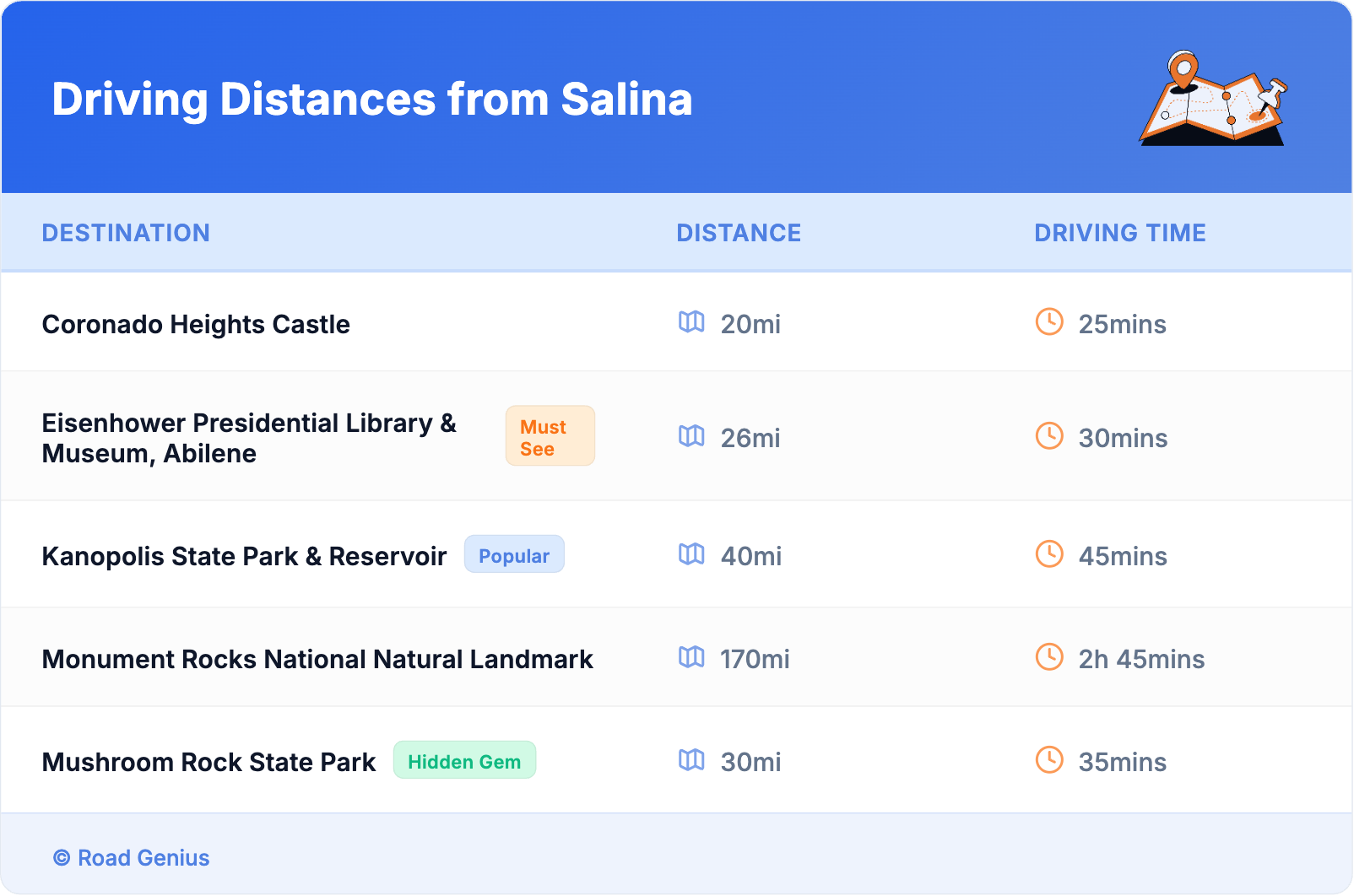Click the Driving Time column header
This screenshot has width=1354, height=896.
click(1119, 233)
